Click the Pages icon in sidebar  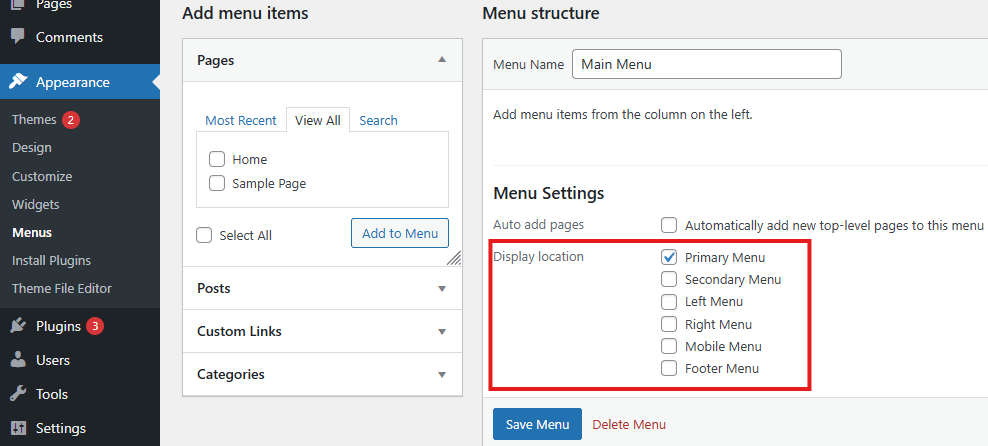pyautogui.click(x=18, y=4)
